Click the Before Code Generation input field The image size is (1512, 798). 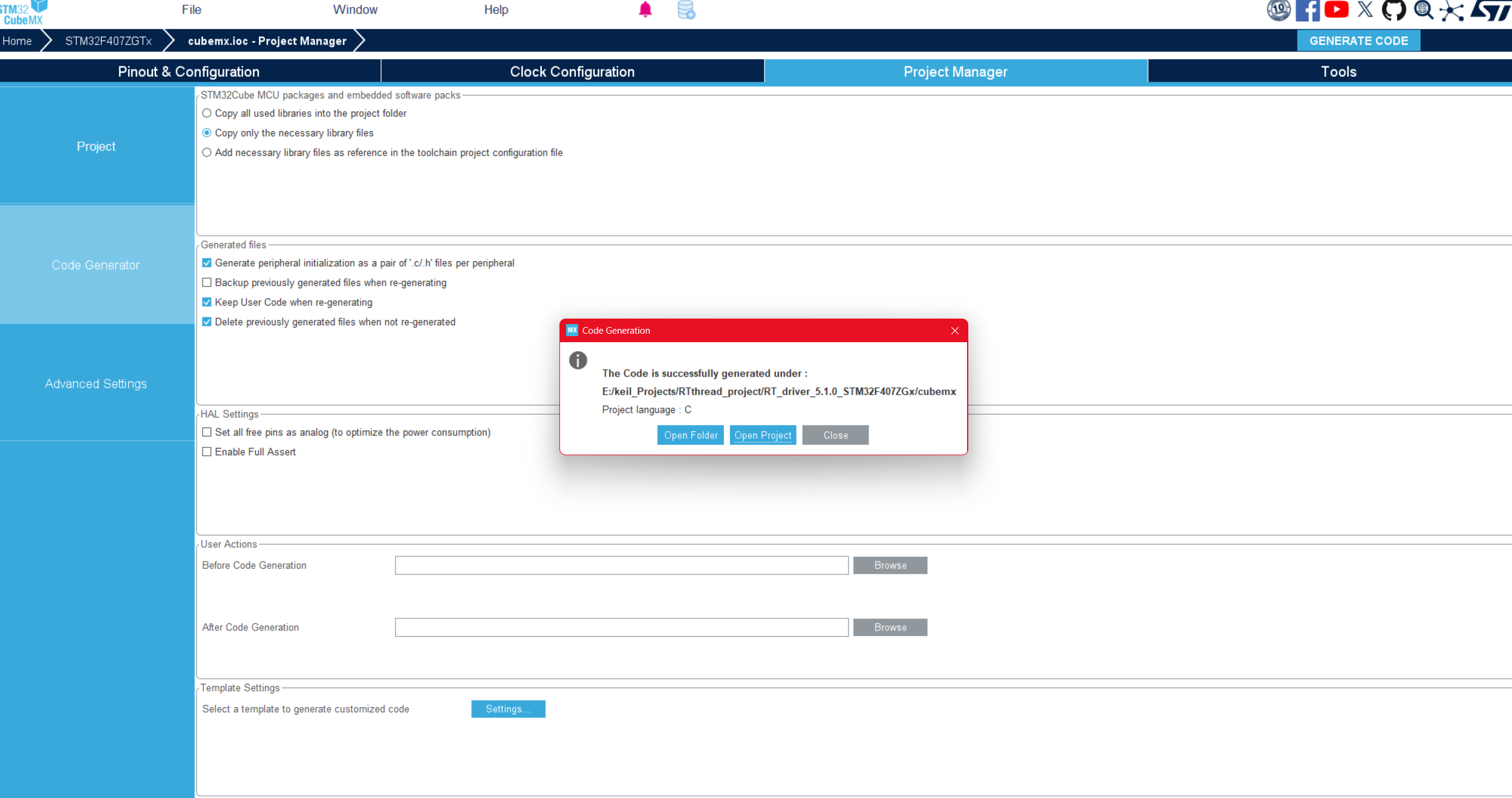click(621, 565)
